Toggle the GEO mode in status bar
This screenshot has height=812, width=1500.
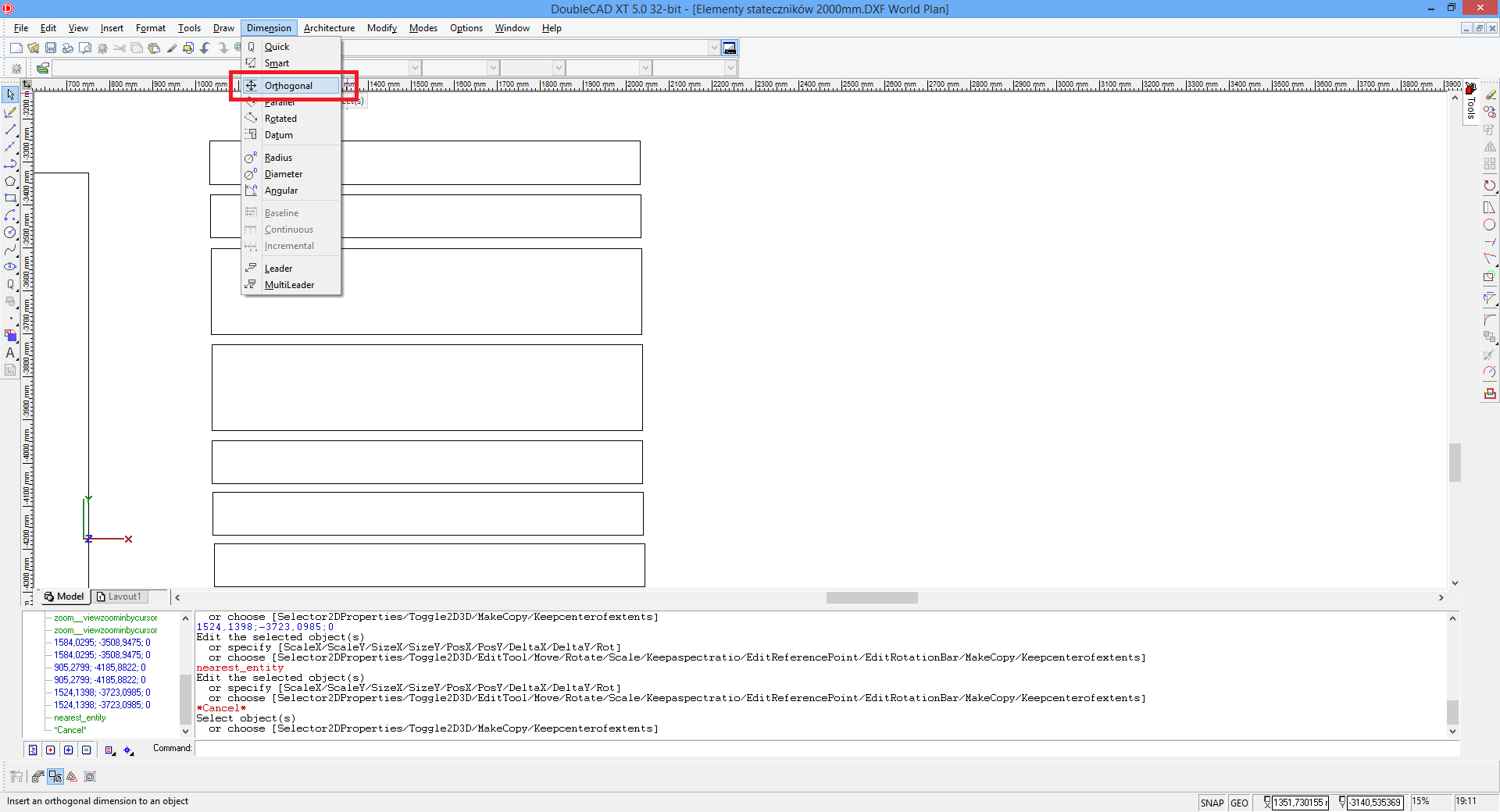[x=1239, y=803]
